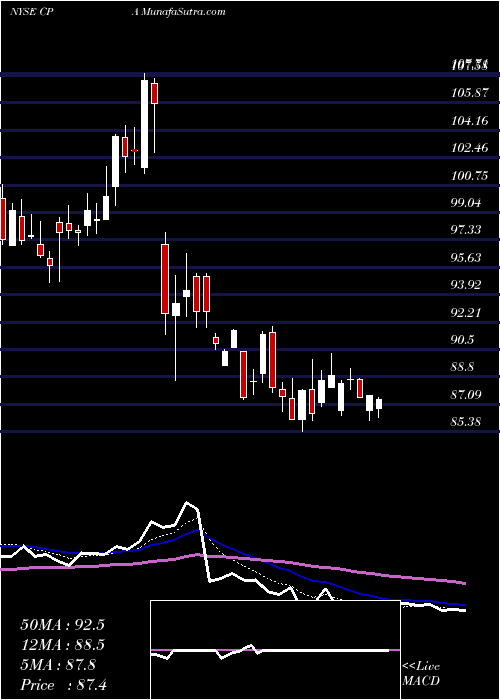Select the 99.04 price axis label

(467, 203)
